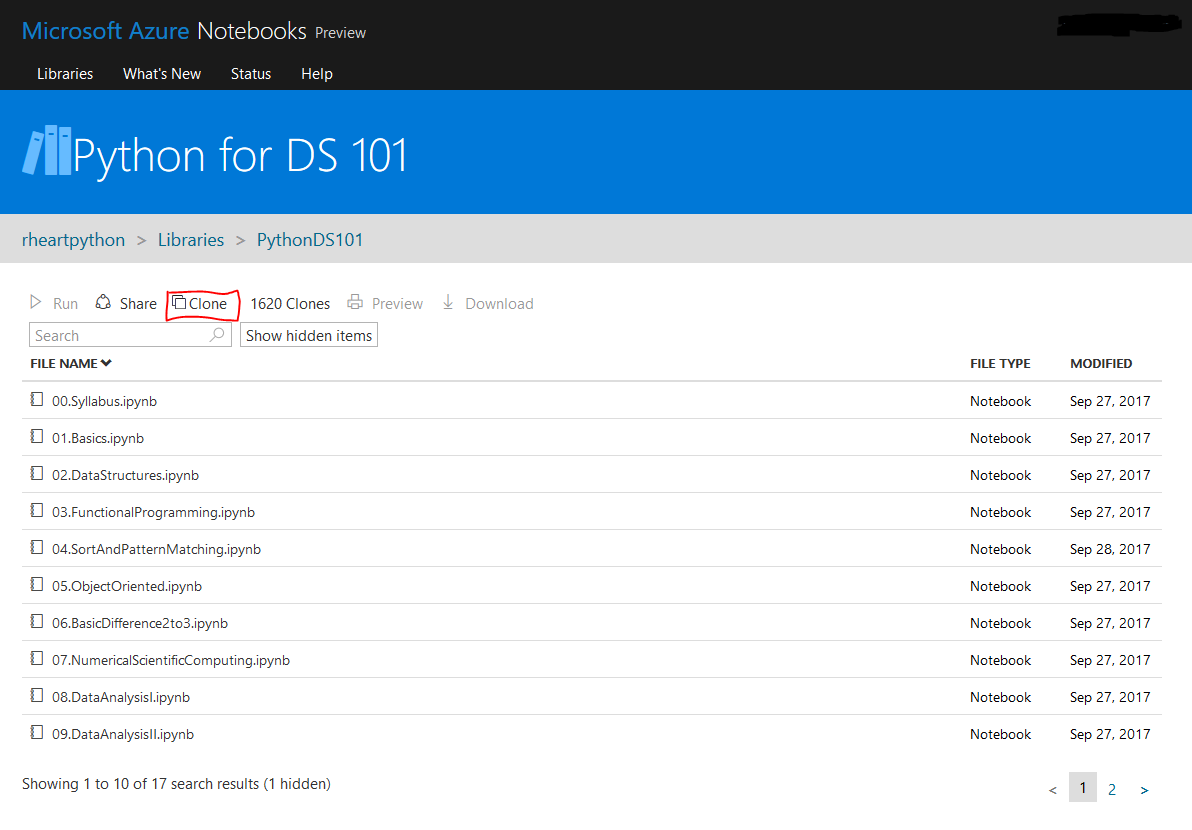
Task: Toggle Show hidden items button
Action: (x=309, y=335)
